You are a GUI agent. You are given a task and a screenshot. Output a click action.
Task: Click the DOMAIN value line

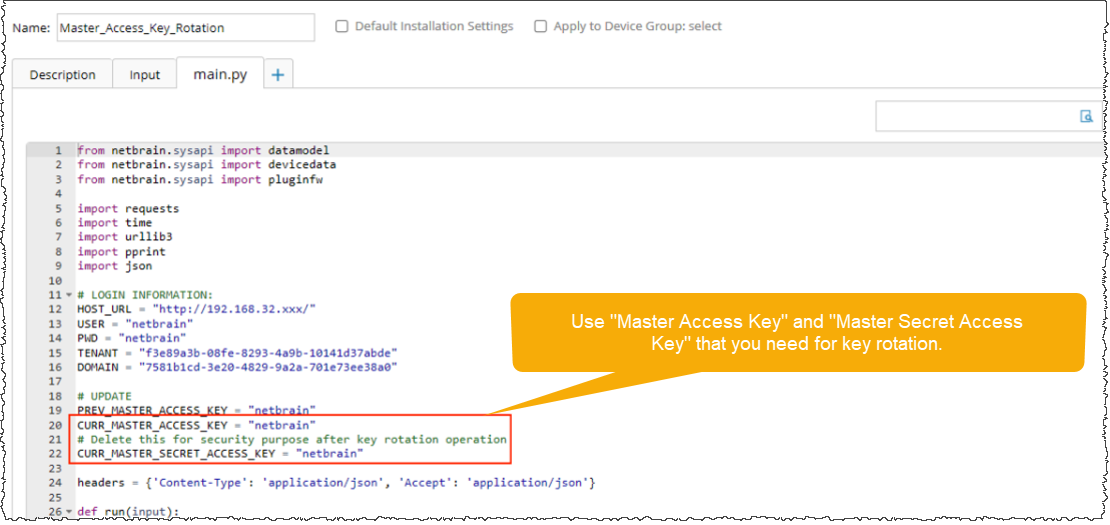(237, 368)
